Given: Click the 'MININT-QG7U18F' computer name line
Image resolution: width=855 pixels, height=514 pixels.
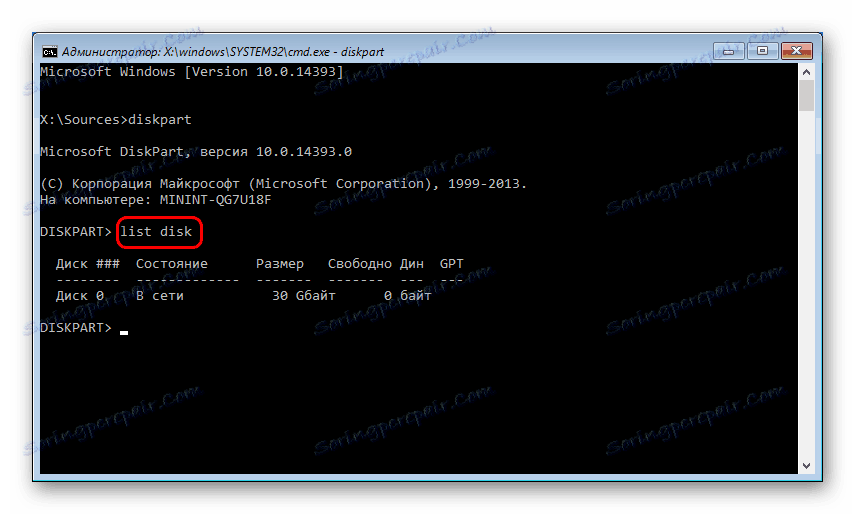Looking at the screenshot, I should 155,200.
